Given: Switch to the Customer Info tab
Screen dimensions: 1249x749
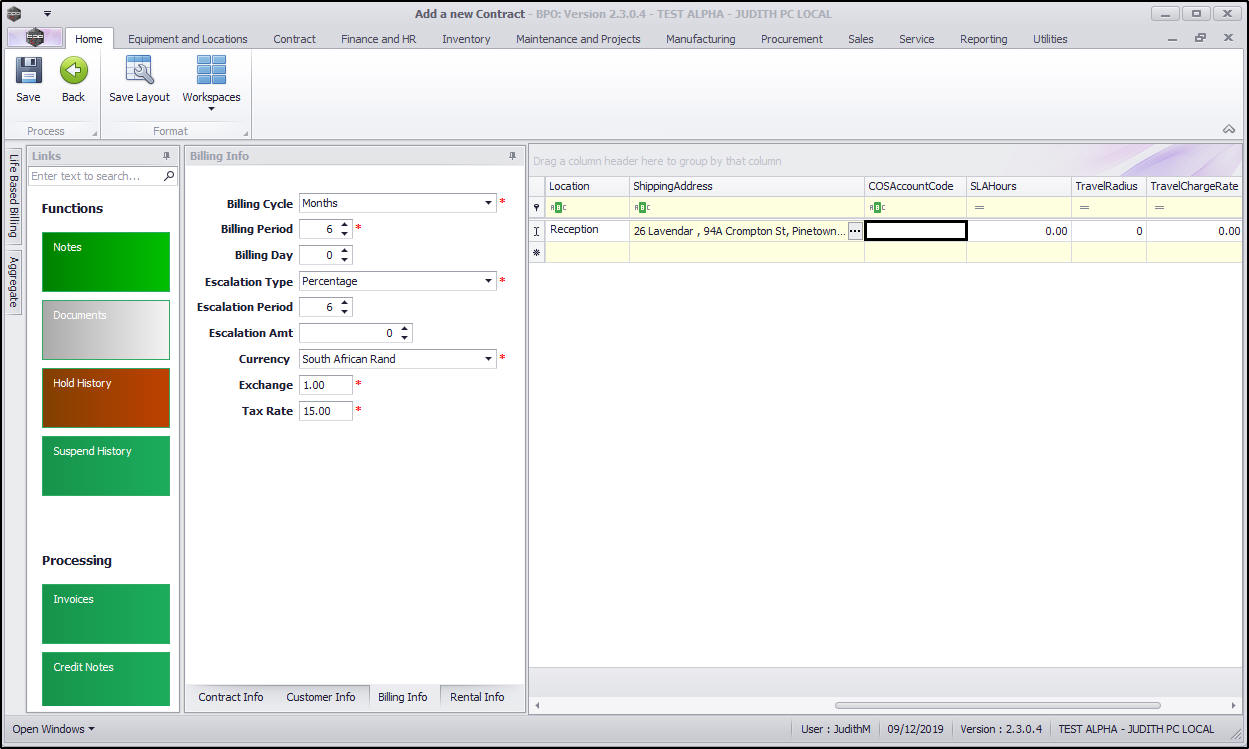Looking at the screenshot, I should [321, 697].
